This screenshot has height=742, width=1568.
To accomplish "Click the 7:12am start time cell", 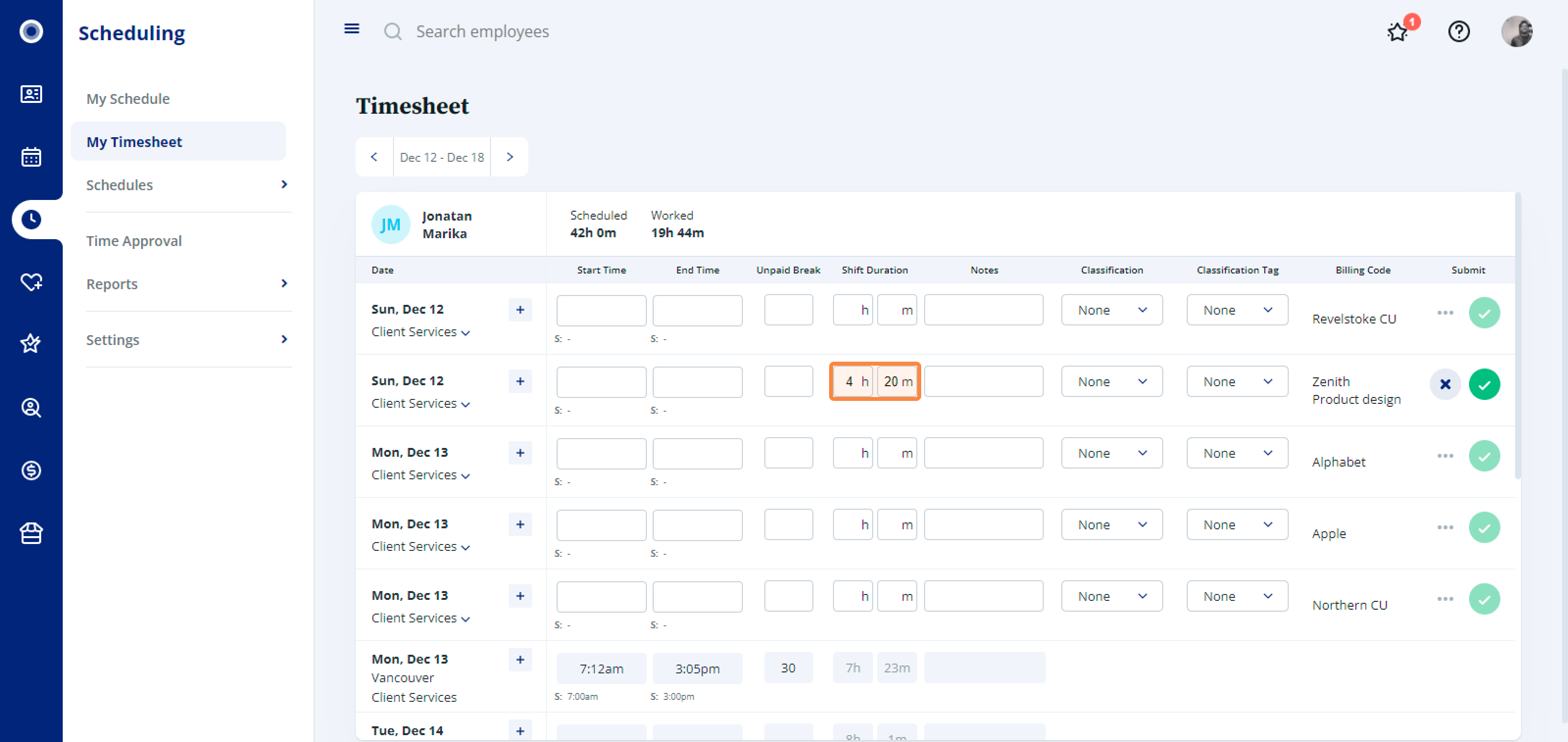I will pos(601,668).
